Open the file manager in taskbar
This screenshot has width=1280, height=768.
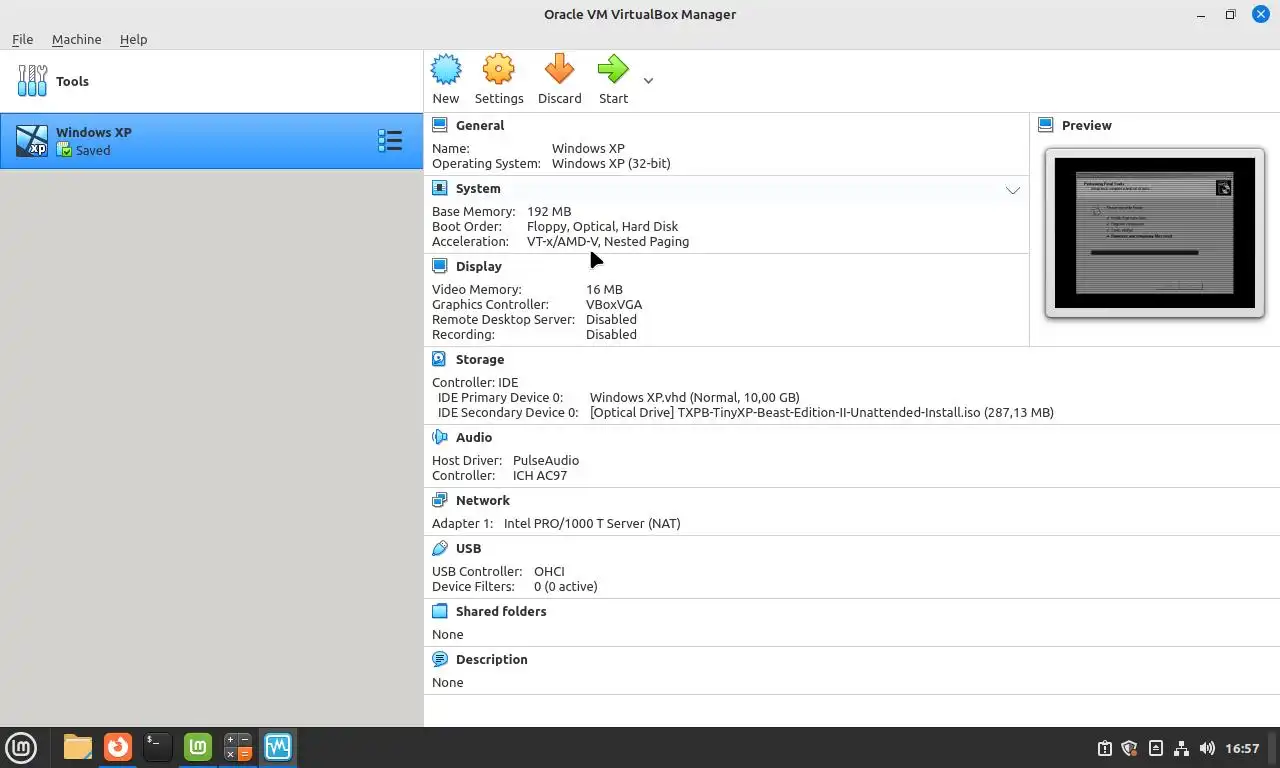pos(77,747)
